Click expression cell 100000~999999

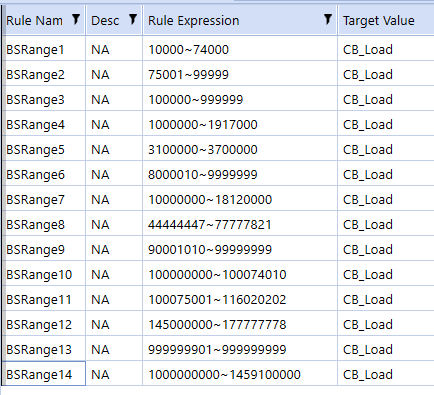coord(240,99)
